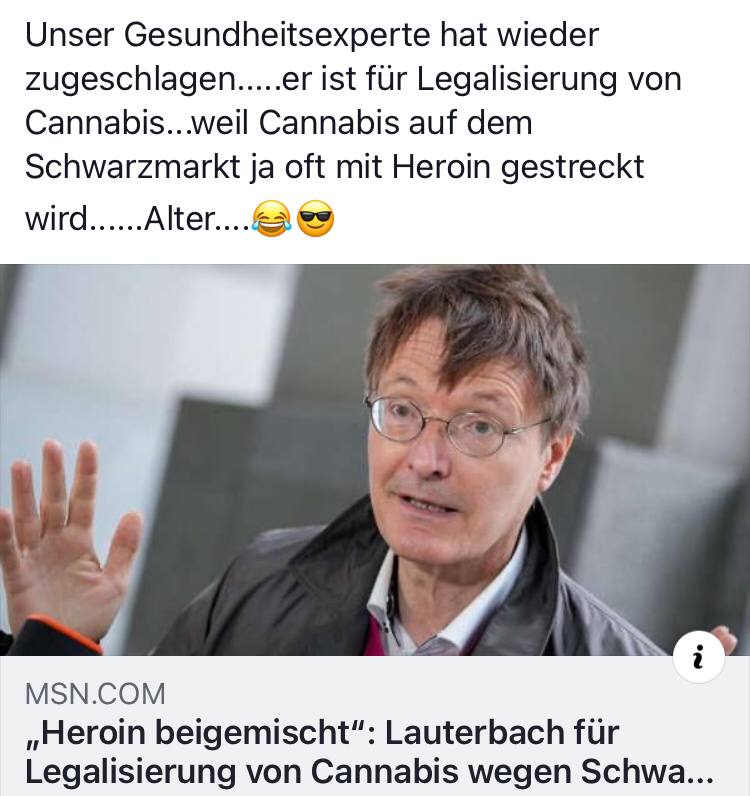The width and height of the screenshot is (750, 796).
Task: Open the article preview photo
Action: 375,460
